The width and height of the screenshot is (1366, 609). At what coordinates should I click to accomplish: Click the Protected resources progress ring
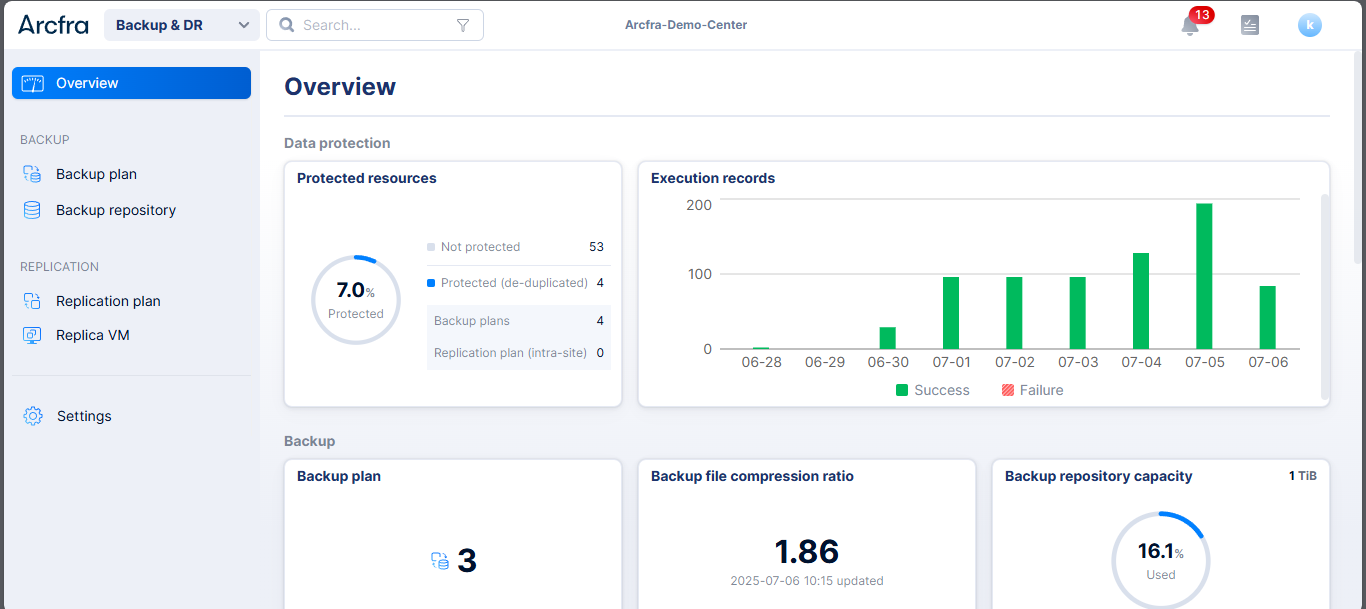(x=355, y=299)
